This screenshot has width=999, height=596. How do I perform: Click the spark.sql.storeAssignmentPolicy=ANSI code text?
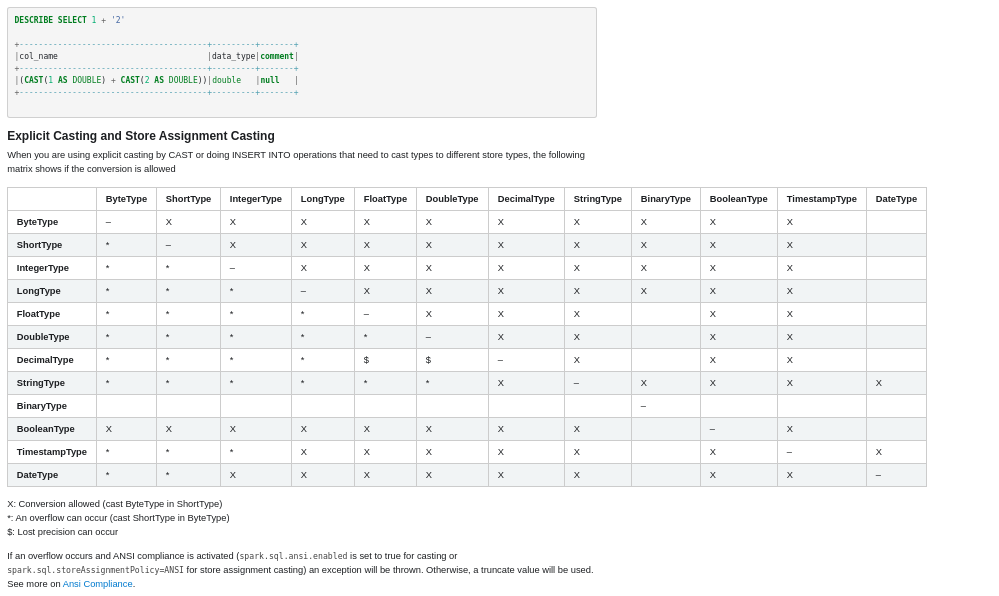click(x=95, y=570)
